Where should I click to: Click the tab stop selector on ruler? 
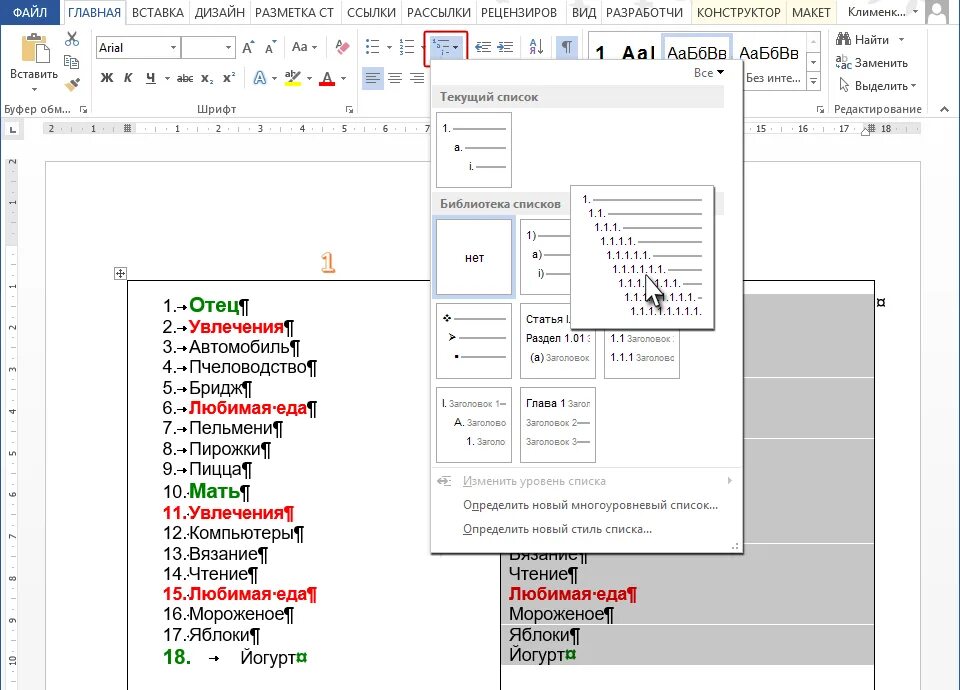point(13,129)
